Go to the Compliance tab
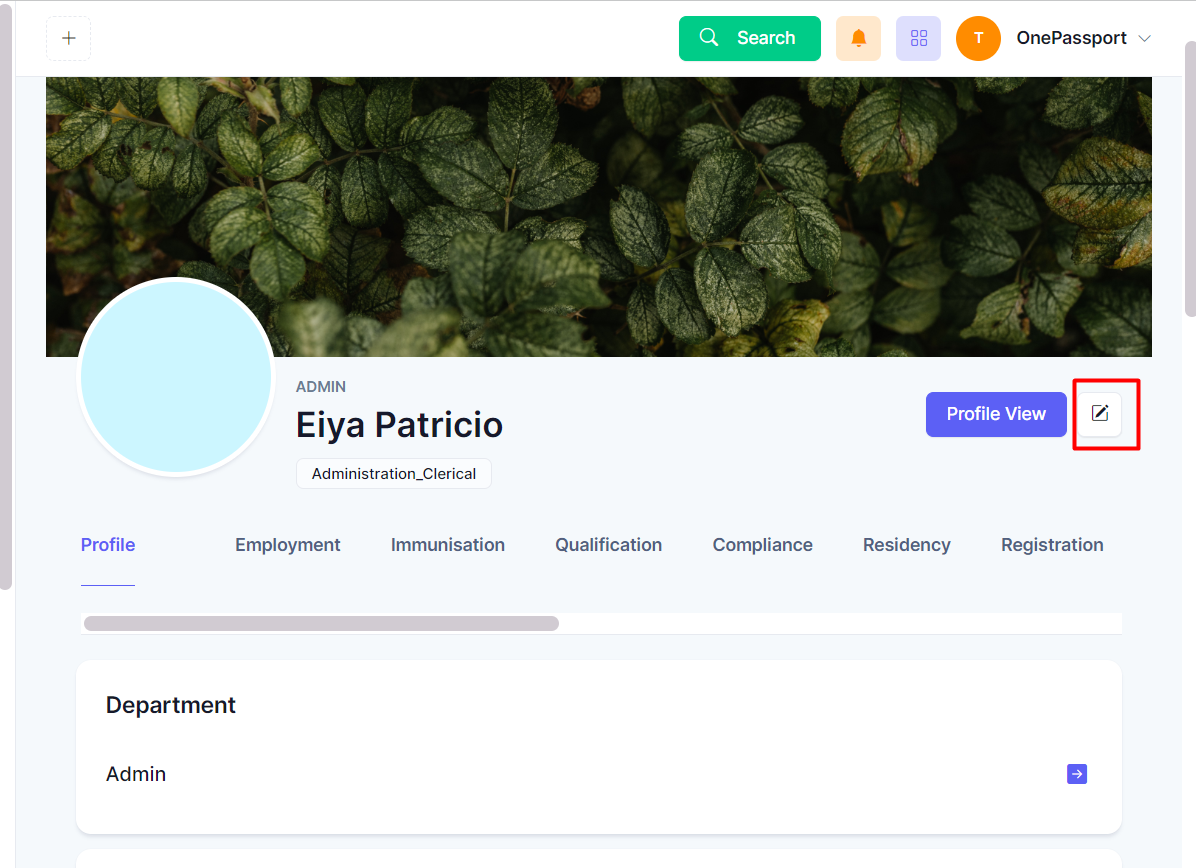 tap(762, 545)
